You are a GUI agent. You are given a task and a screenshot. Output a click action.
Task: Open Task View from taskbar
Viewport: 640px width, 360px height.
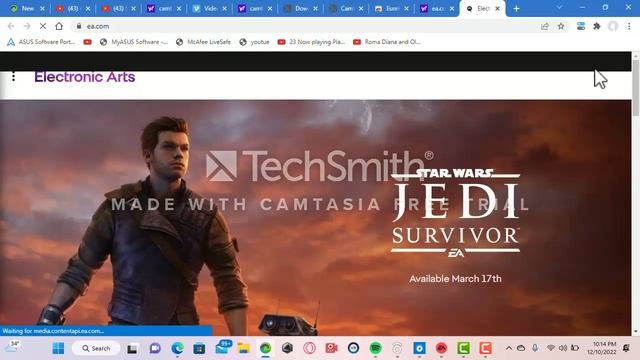(x=132, y=349)
